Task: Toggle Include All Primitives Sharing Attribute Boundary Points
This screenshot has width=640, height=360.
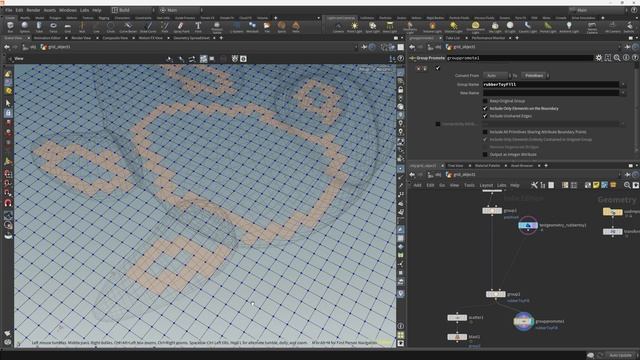Action: pos(485,132)
